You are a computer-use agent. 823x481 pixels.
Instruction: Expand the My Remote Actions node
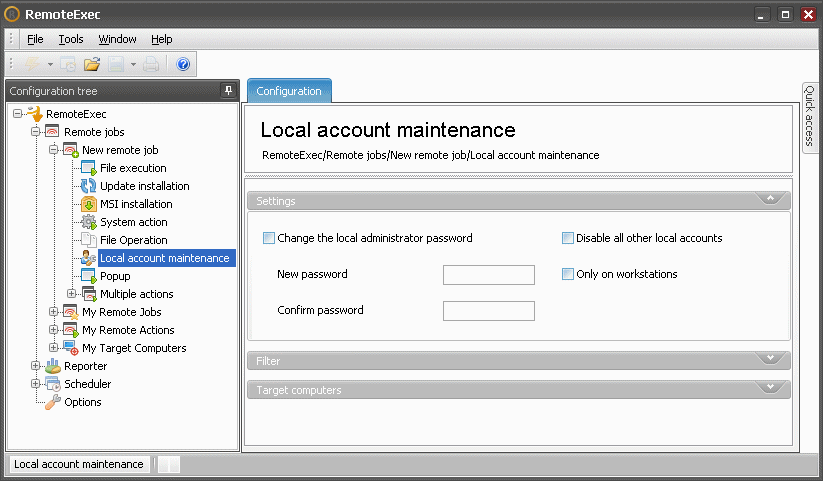tap(54, 329)
